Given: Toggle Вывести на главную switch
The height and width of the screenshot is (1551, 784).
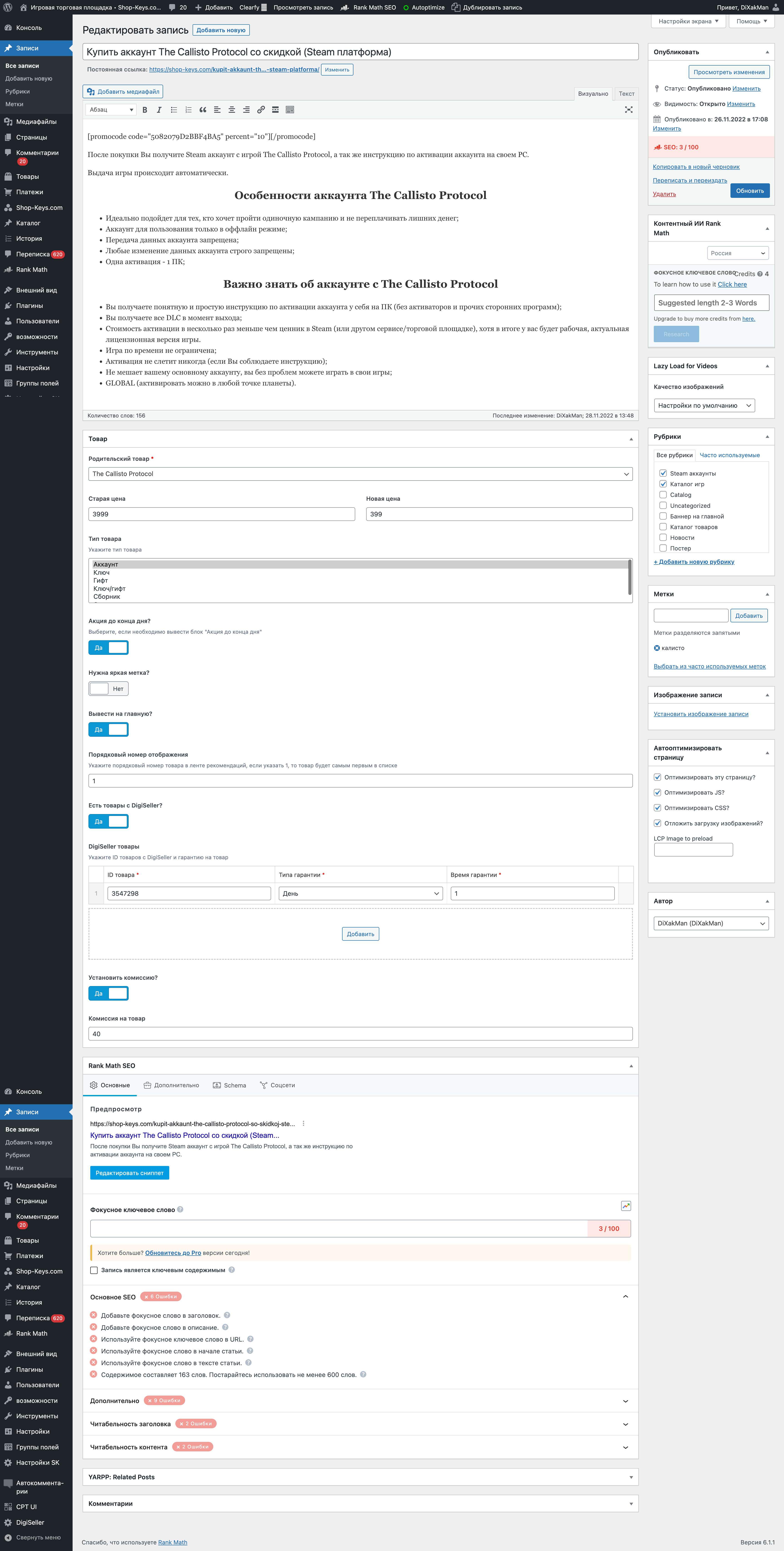Looking at the screenshot, I should [108, 729].
